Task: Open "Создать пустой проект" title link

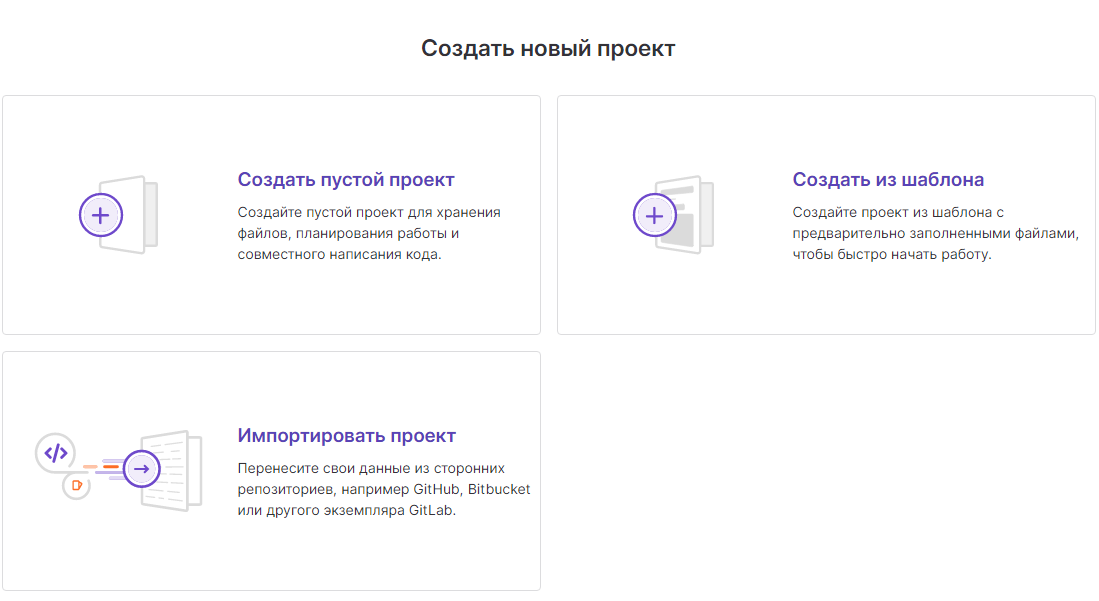Action: [x=346, y=180]
